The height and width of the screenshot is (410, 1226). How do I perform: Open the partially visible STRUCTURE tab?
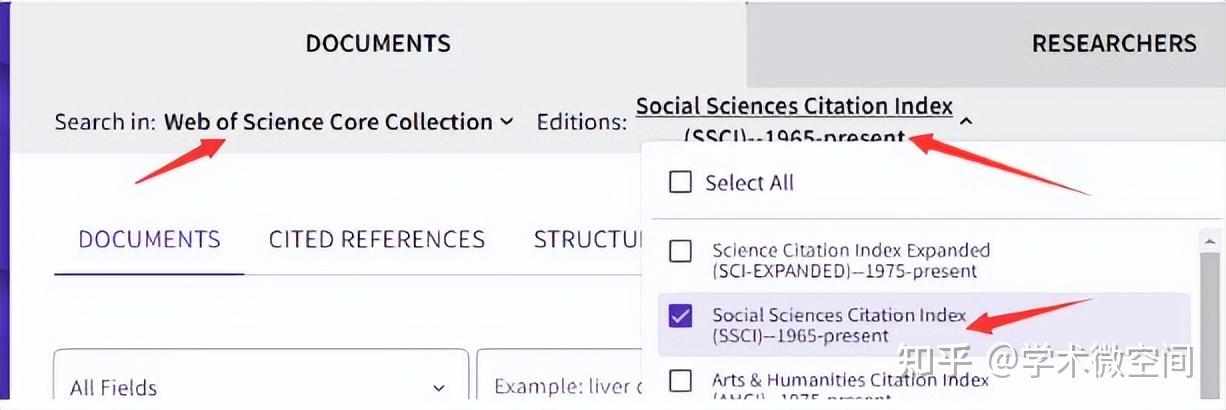coord(587,239)
